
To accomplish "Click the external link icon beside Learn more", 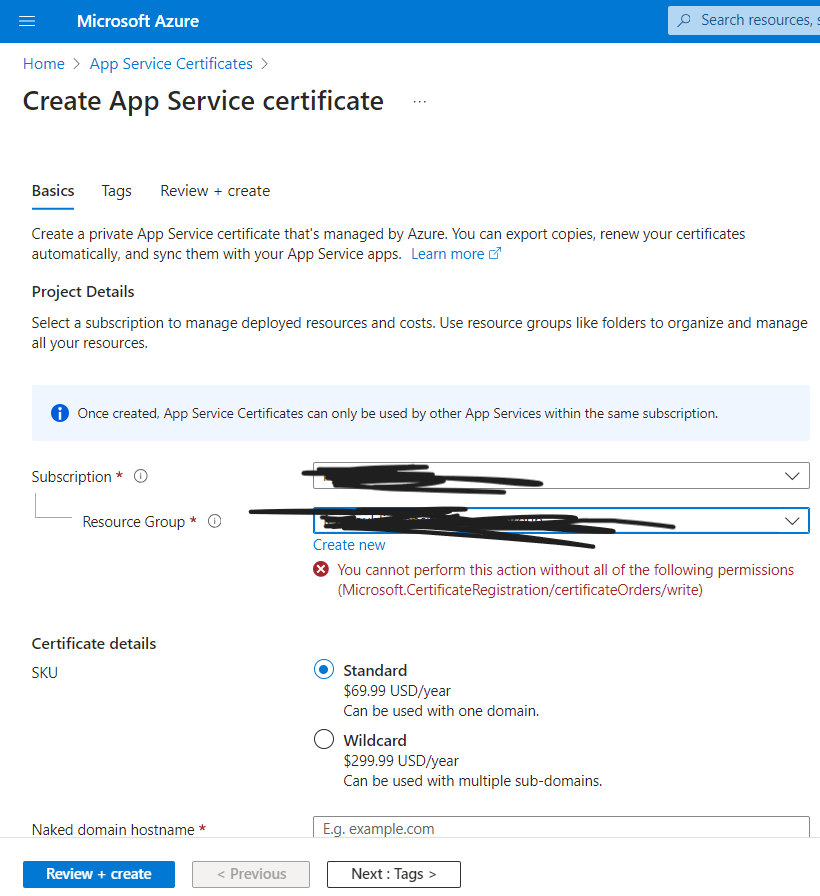I will pyautogui.click(x=494, y=253).
